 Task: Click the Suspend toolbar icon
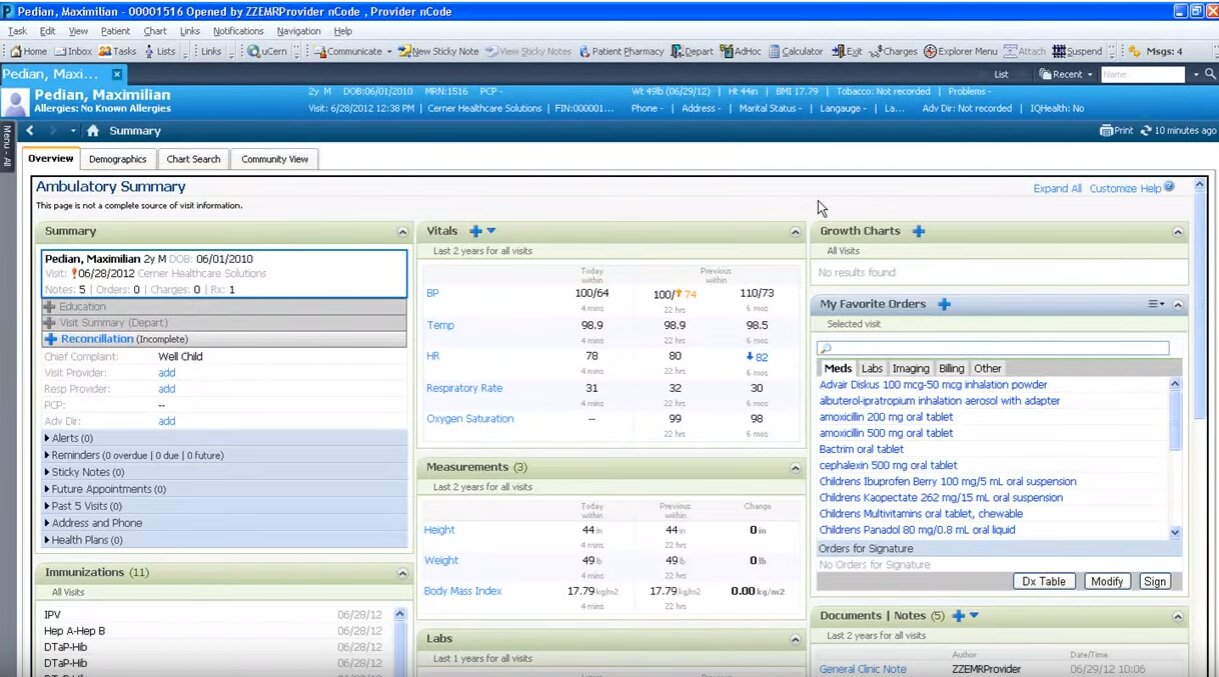click(1059, 51)
